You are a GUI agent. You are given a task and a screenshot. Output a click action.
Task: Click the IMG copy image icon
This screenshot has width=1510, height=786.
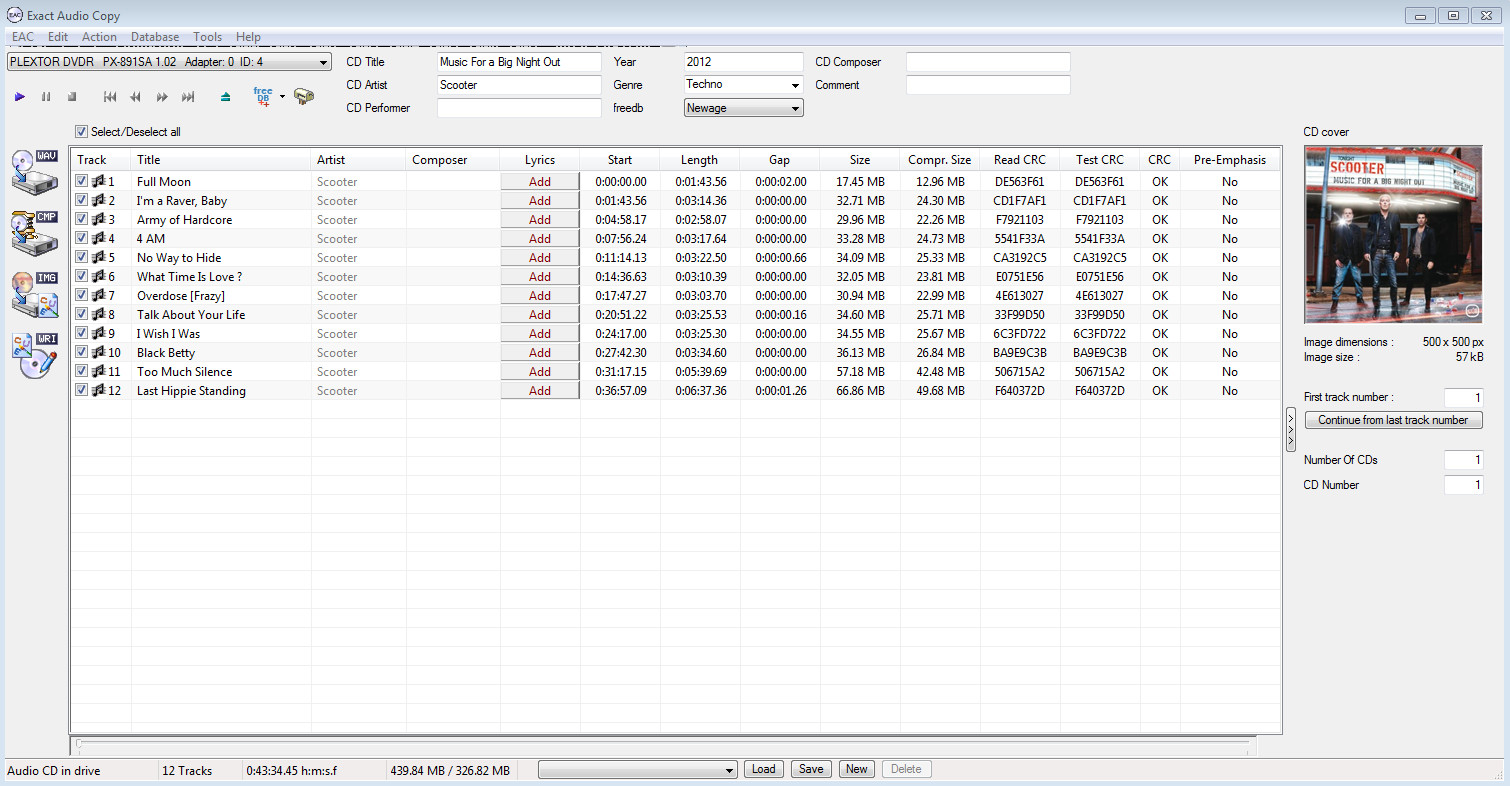click(x=35, y=293)
